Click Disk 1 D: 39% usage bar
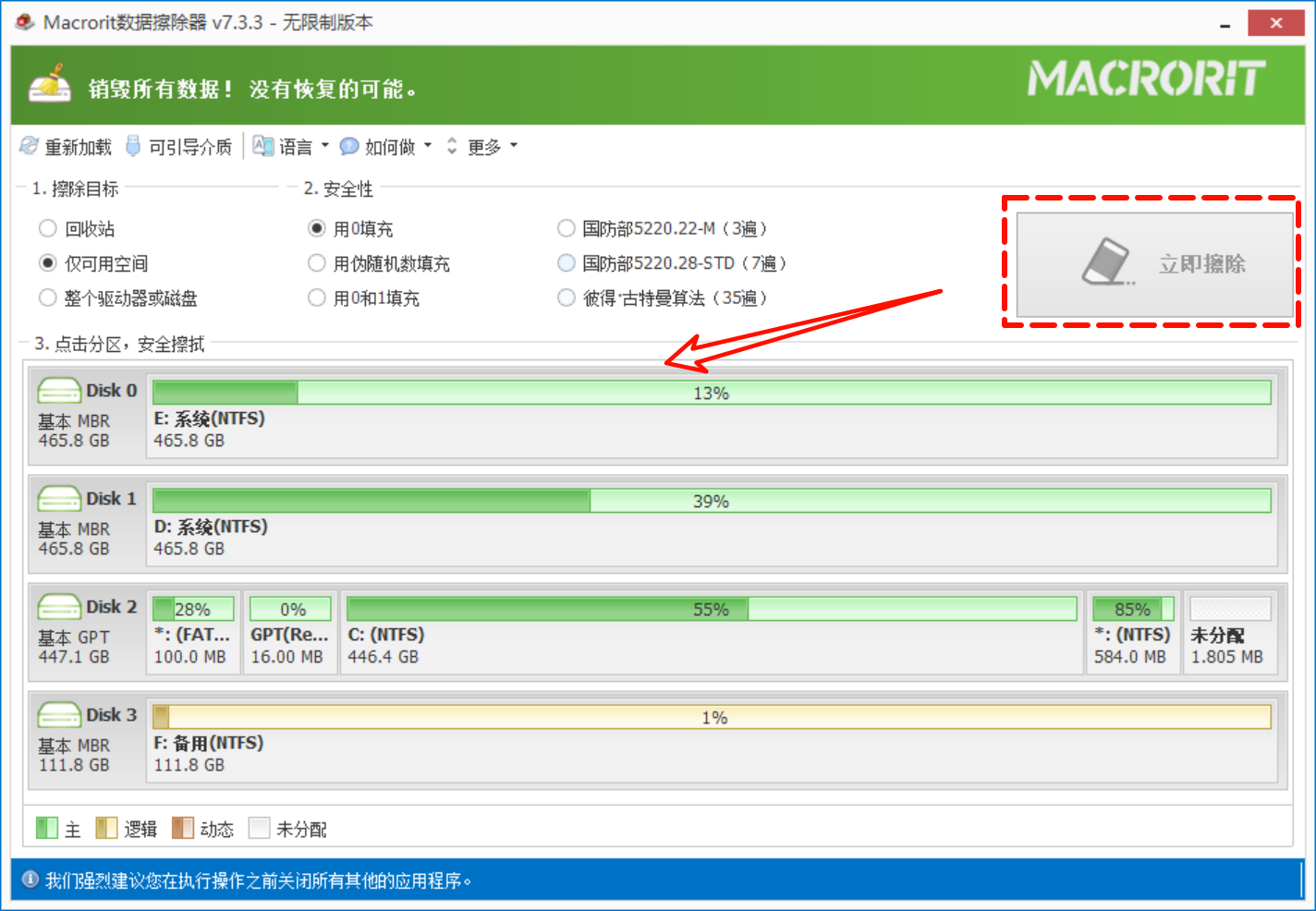1316x911 pixels. (x=712, y=501)
